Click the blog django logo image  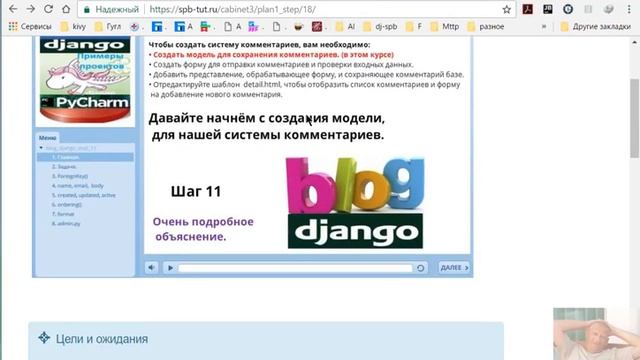[x=355, y=202]
